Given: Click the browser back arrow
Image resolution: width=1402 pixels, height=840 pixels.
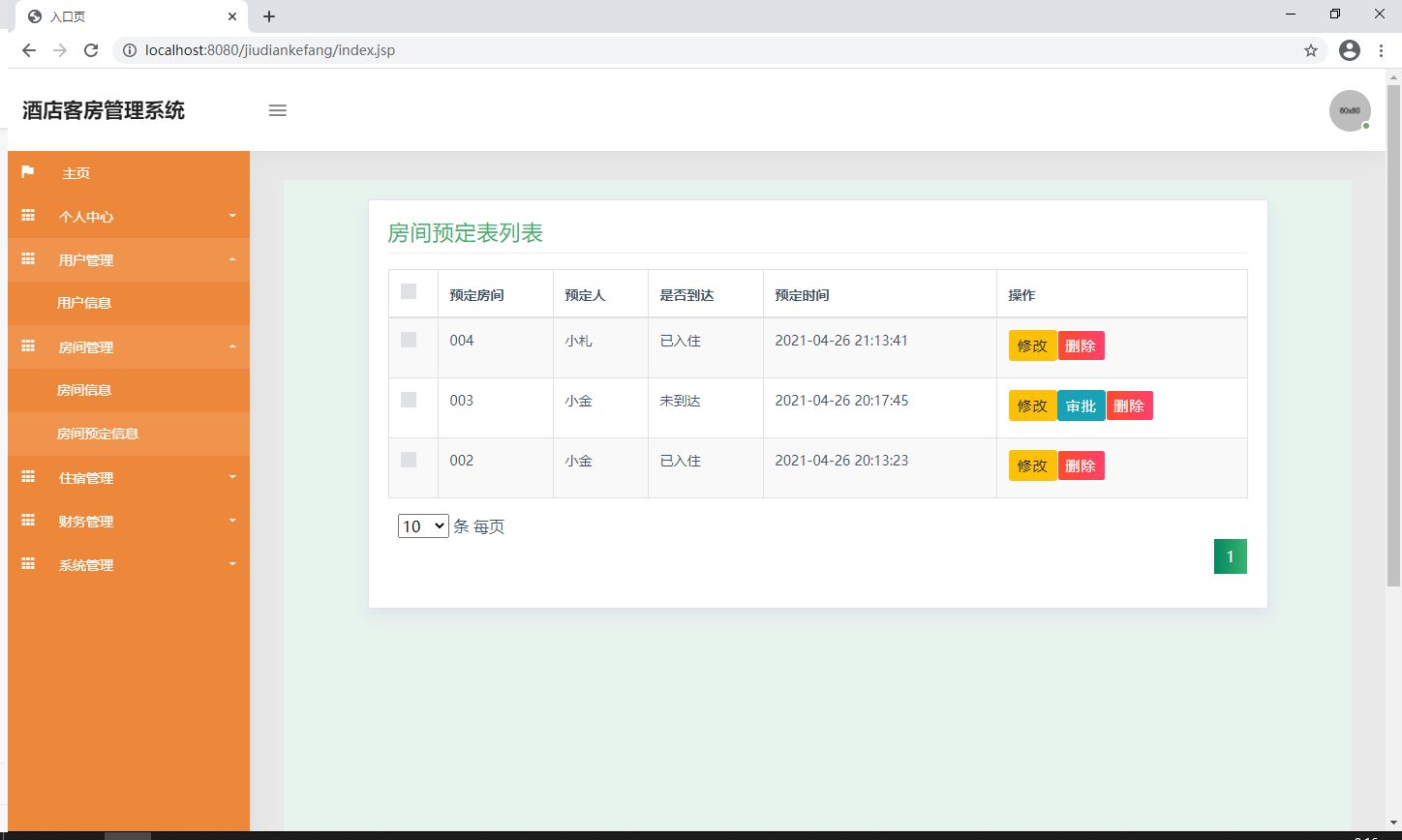Looking at the screenshot, I should 29,50.
